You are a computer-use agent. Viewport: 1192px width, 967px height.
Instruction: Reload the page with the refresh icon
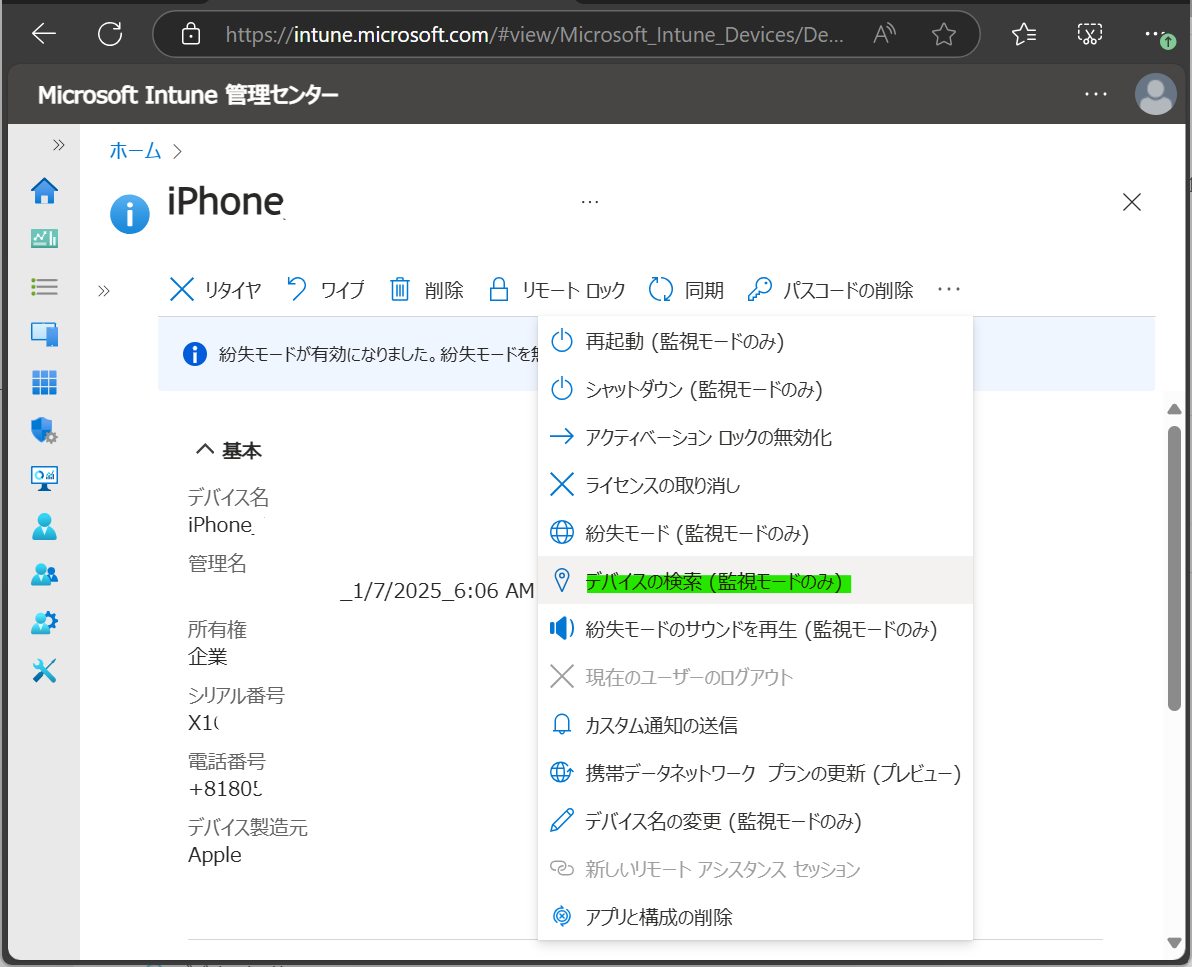tap(110, 33)
